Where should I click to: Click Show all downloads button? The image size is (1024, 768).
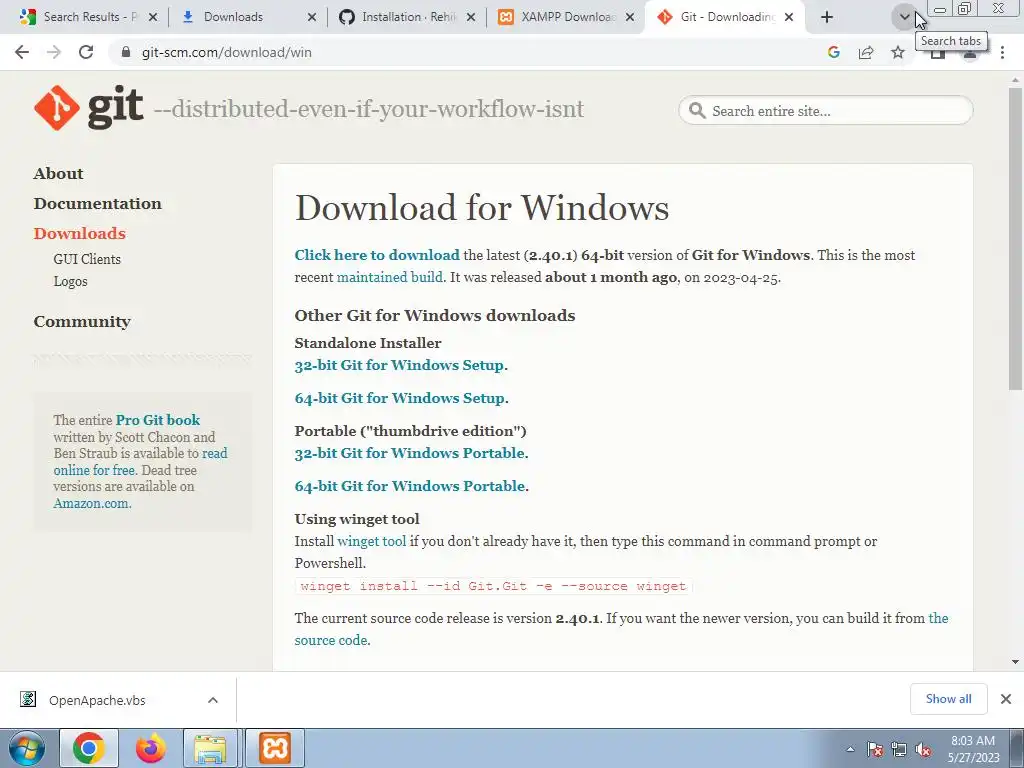pos(948,699)
